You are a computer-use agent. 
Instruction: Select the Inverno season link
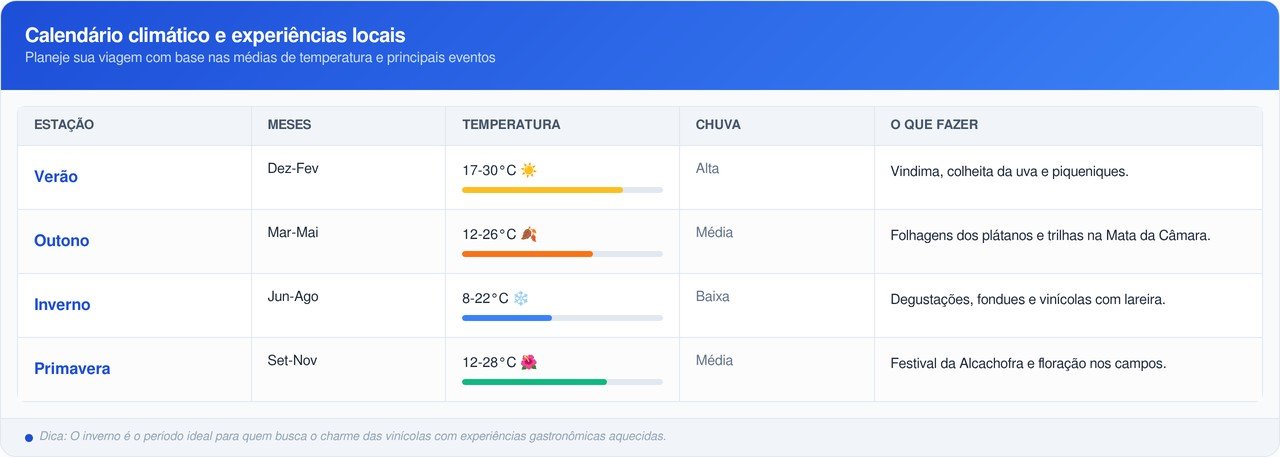[62, 305]
